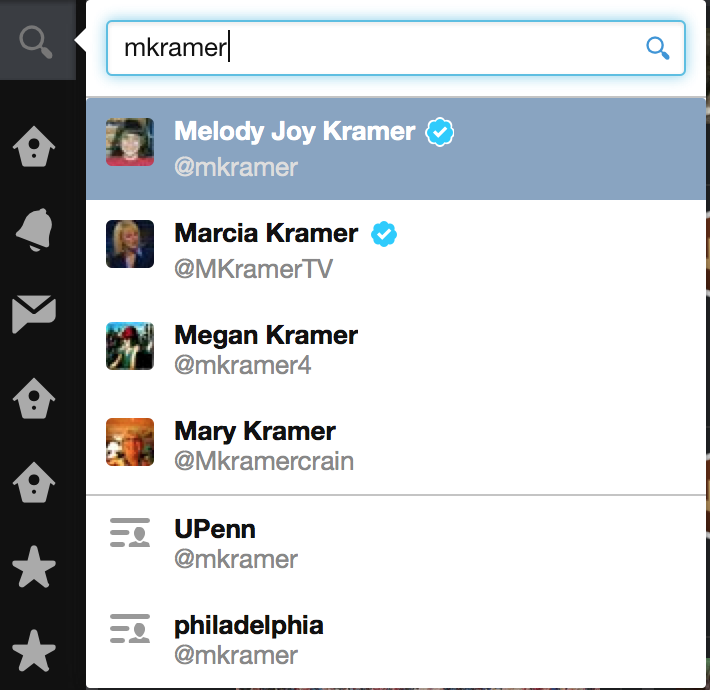Click the blue search button in field
Viewport: 710px width, 690px height.
click(657, 48)
